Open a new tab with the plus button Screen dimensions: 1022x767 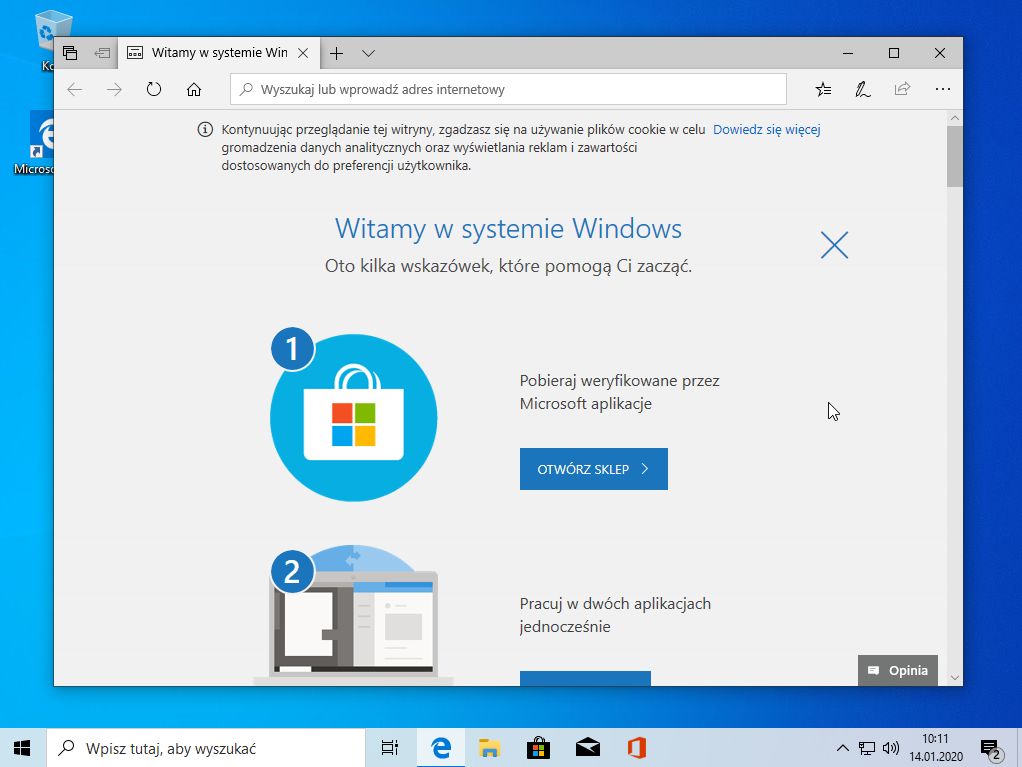336,53
